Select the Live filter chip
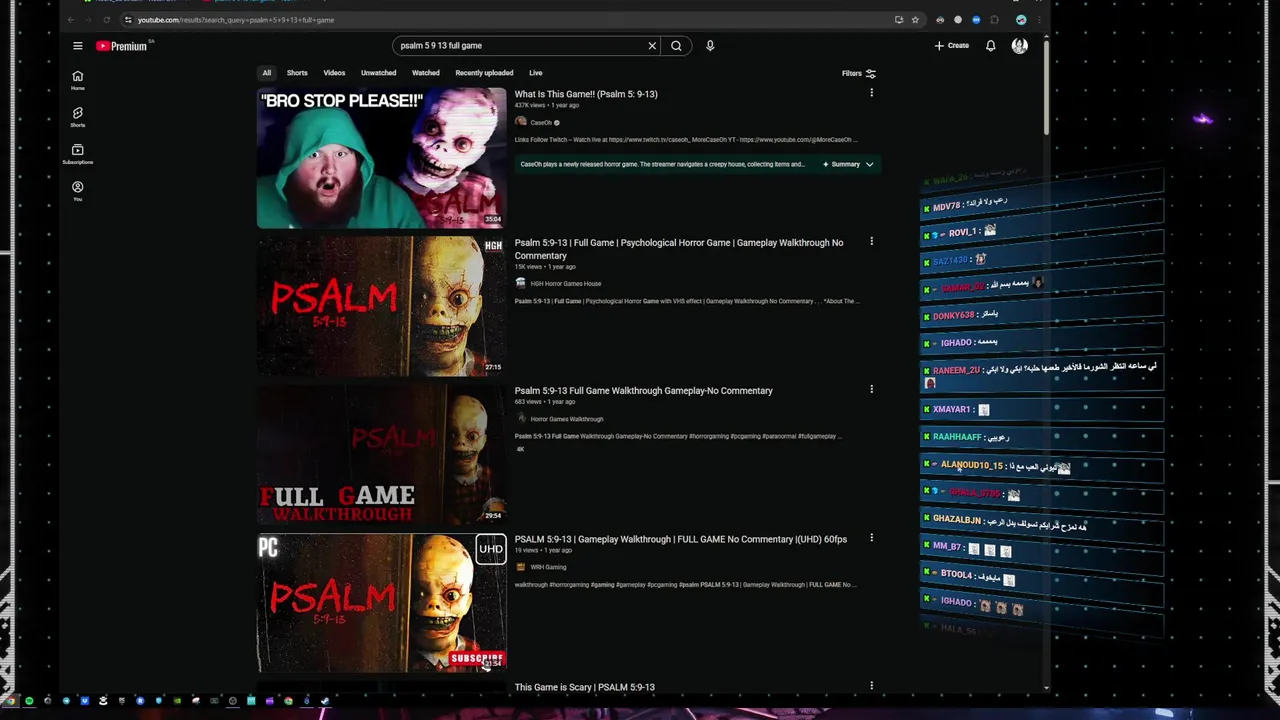This screenshot has height=720, width=1280. [535, 73]
